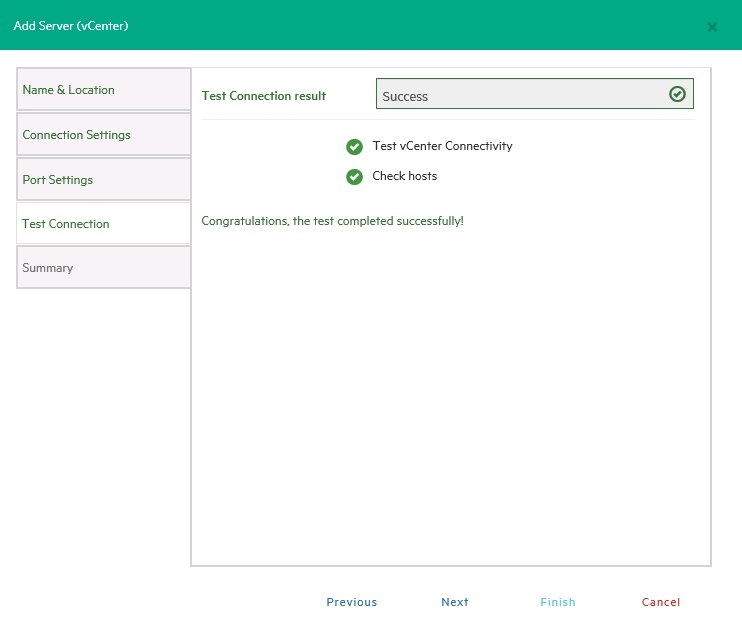Select the Port Settings step
The width and height of the screenshot is (742, 629).
pyautogui.click(x=104, y=179)
